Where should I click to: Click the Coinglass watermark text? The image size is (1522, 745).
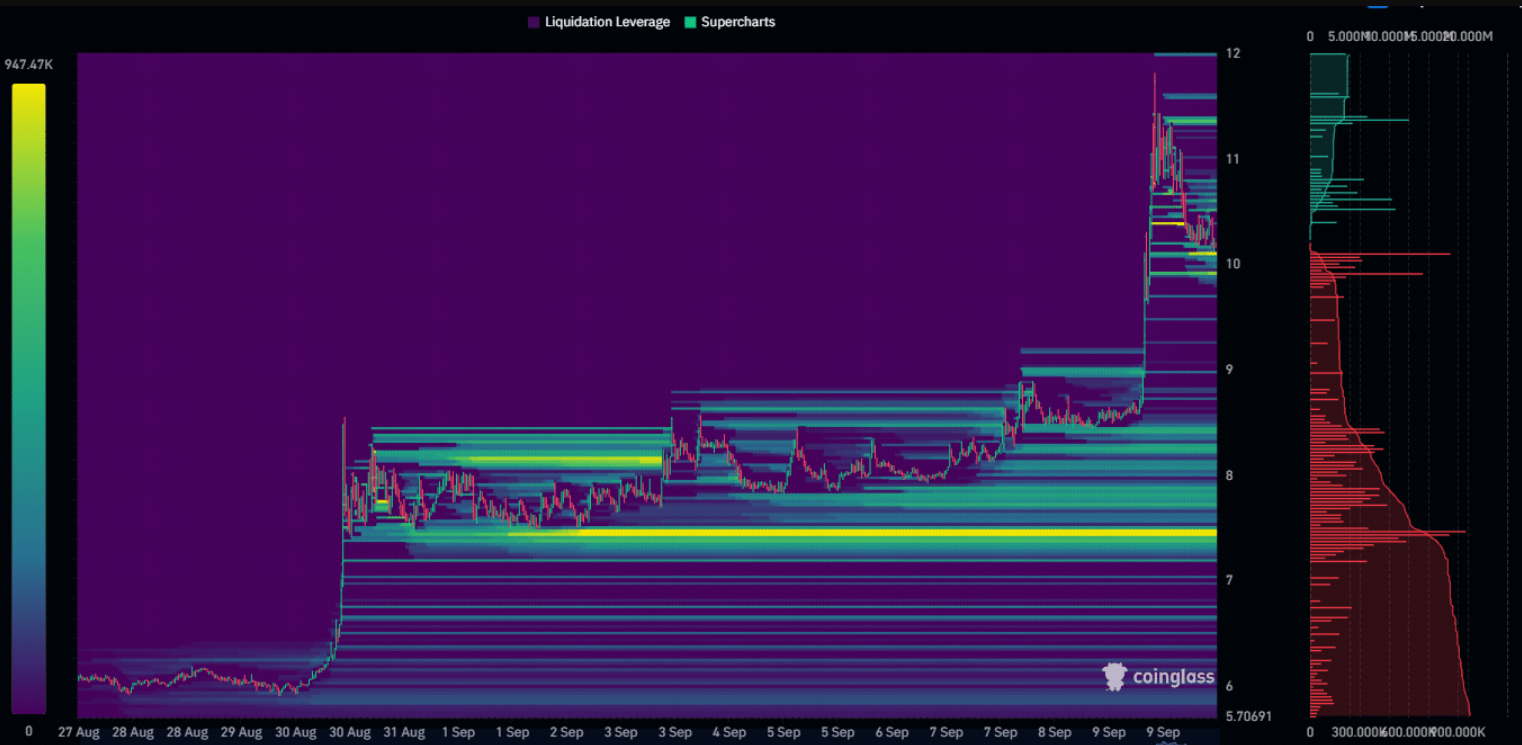[x=1173, y=678]
